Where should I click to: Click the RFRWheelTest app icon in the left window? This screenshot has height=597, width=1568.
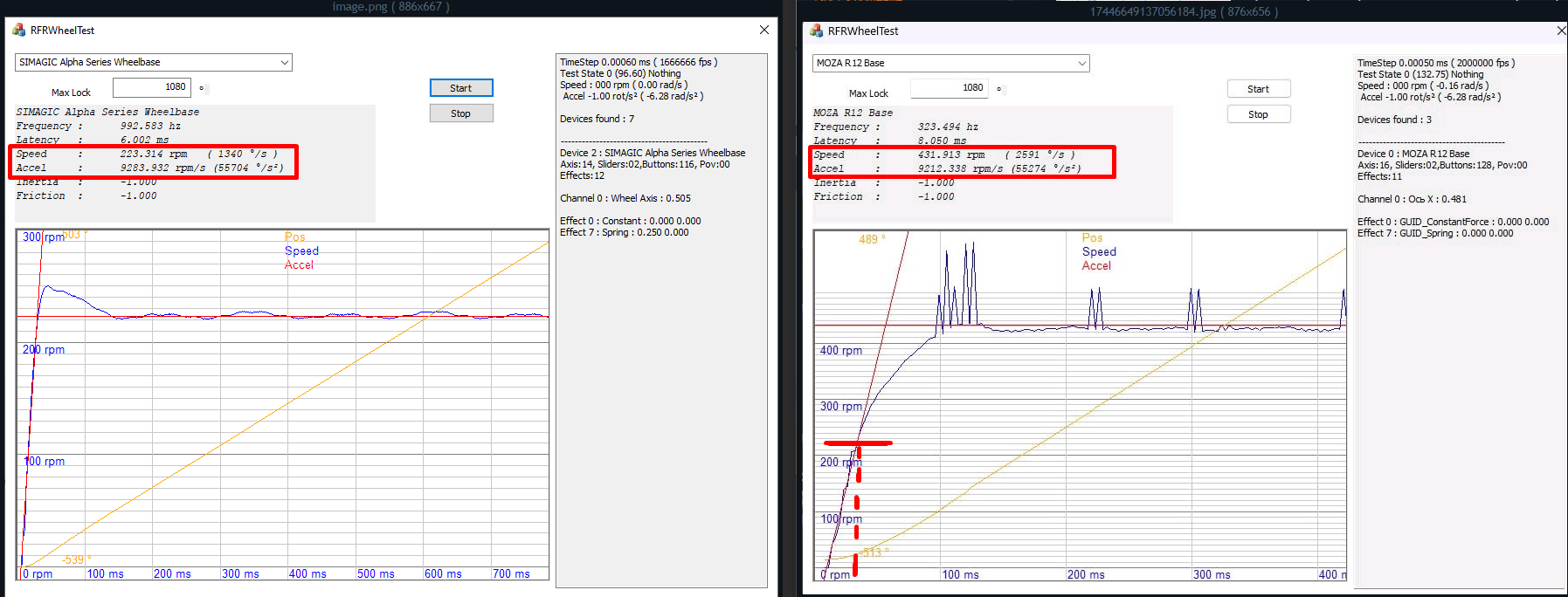[18, 30]
